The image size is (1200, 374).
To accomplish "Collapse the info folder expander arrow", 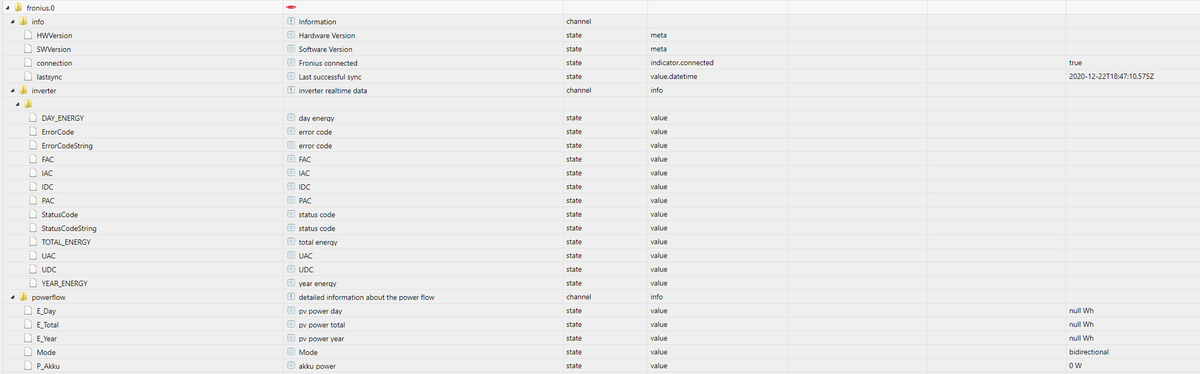I will [x=12, y=21].
